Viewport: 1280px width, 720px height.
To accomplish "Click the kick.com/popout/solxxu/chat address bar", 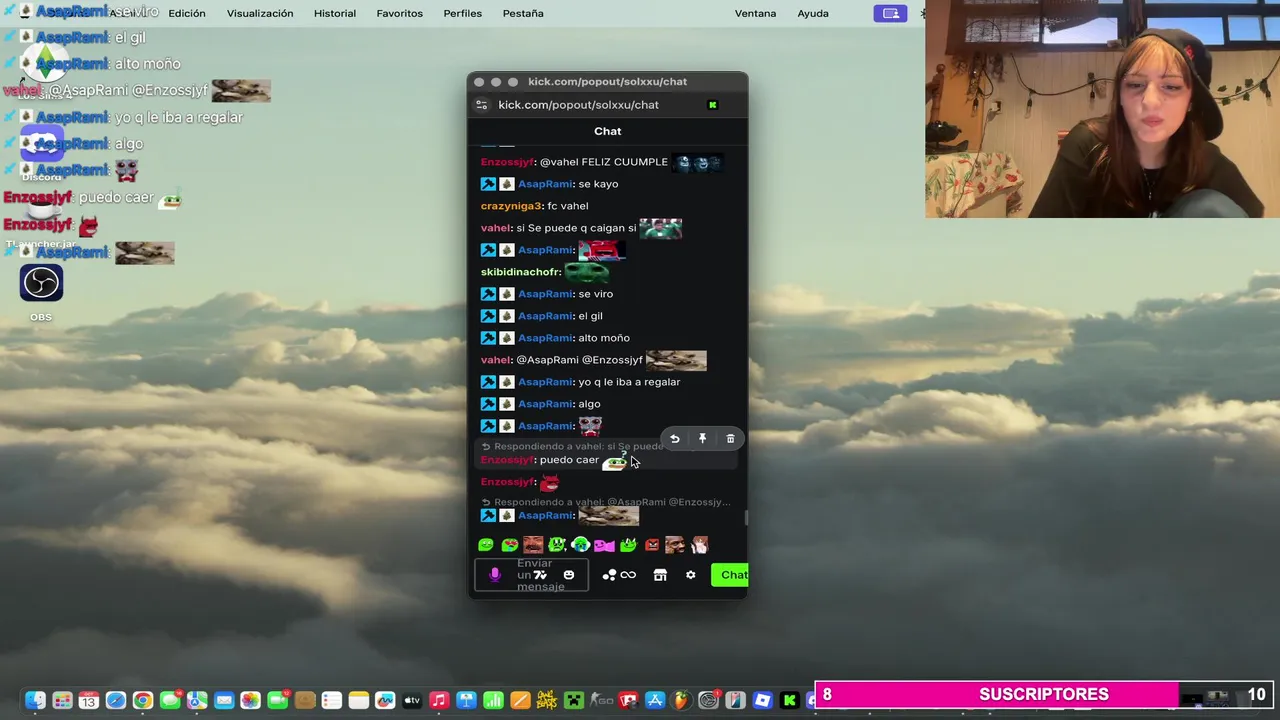I will [578, 105].
